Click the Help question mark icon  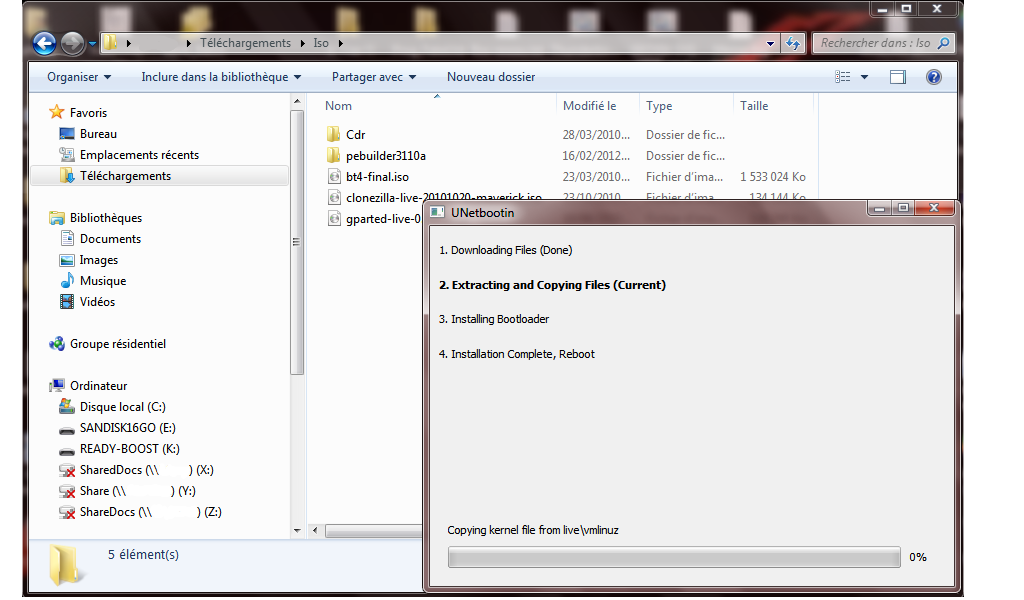pos(933,77)
